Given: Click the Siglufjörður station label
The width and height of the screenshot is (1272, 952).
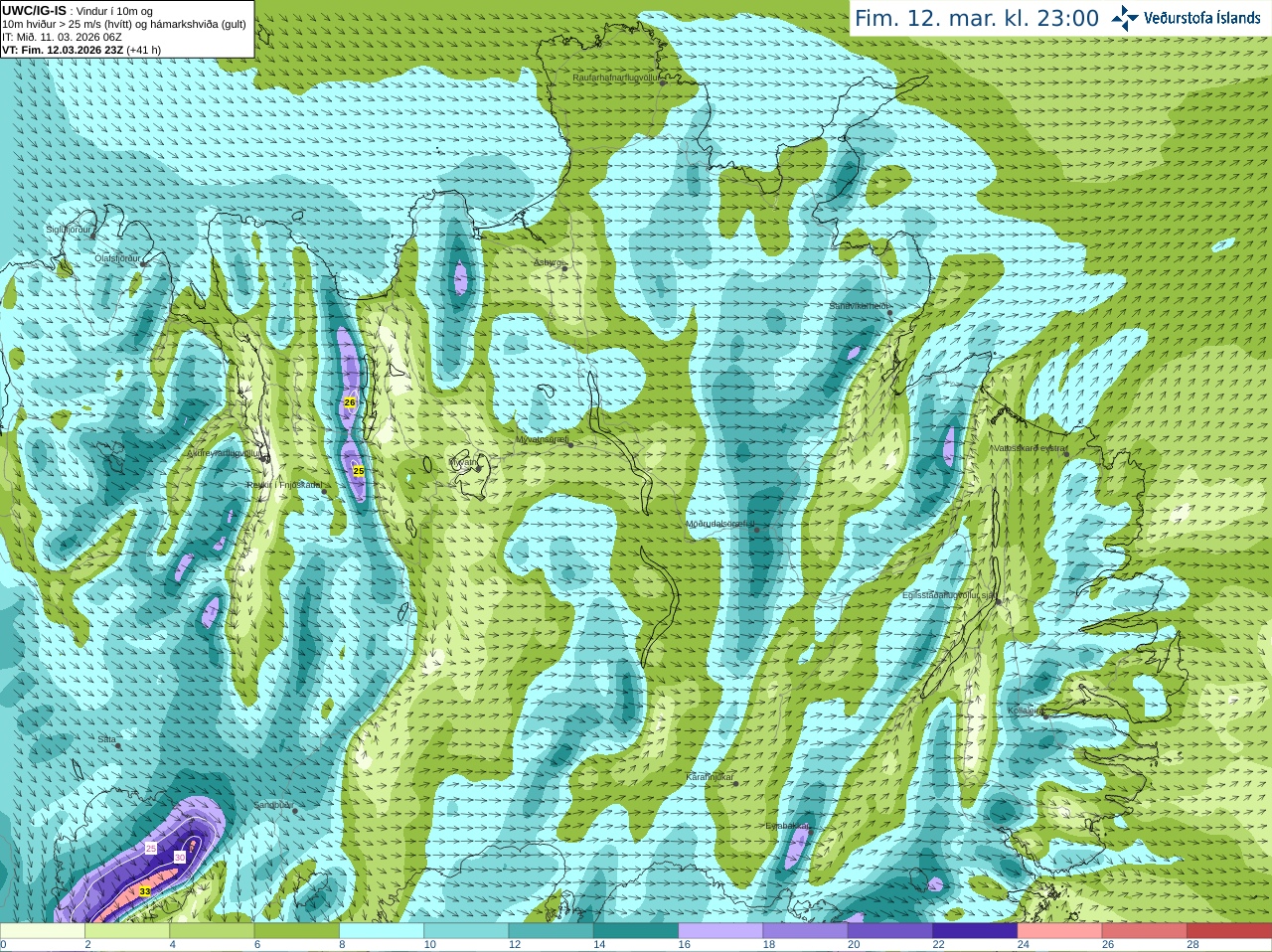Looking at the screenshot, I should (x=68, y=230).
